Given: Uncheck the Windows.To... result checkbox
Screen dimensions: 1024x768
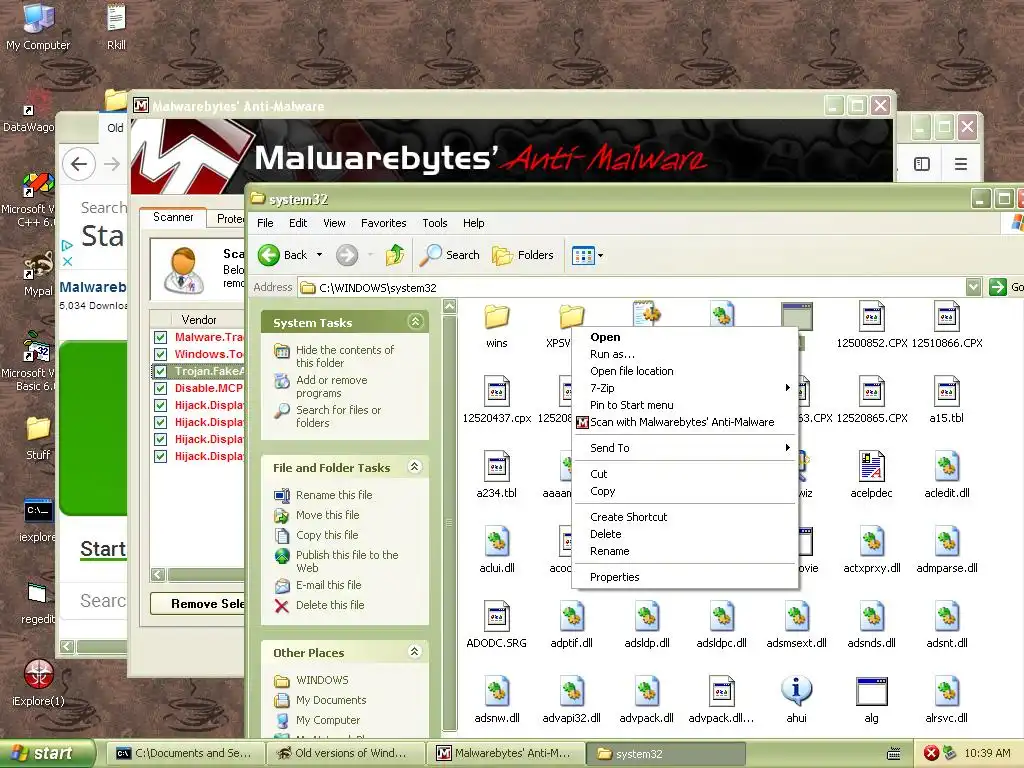Looking at the screenshot, I should click(x=160, y=355).
